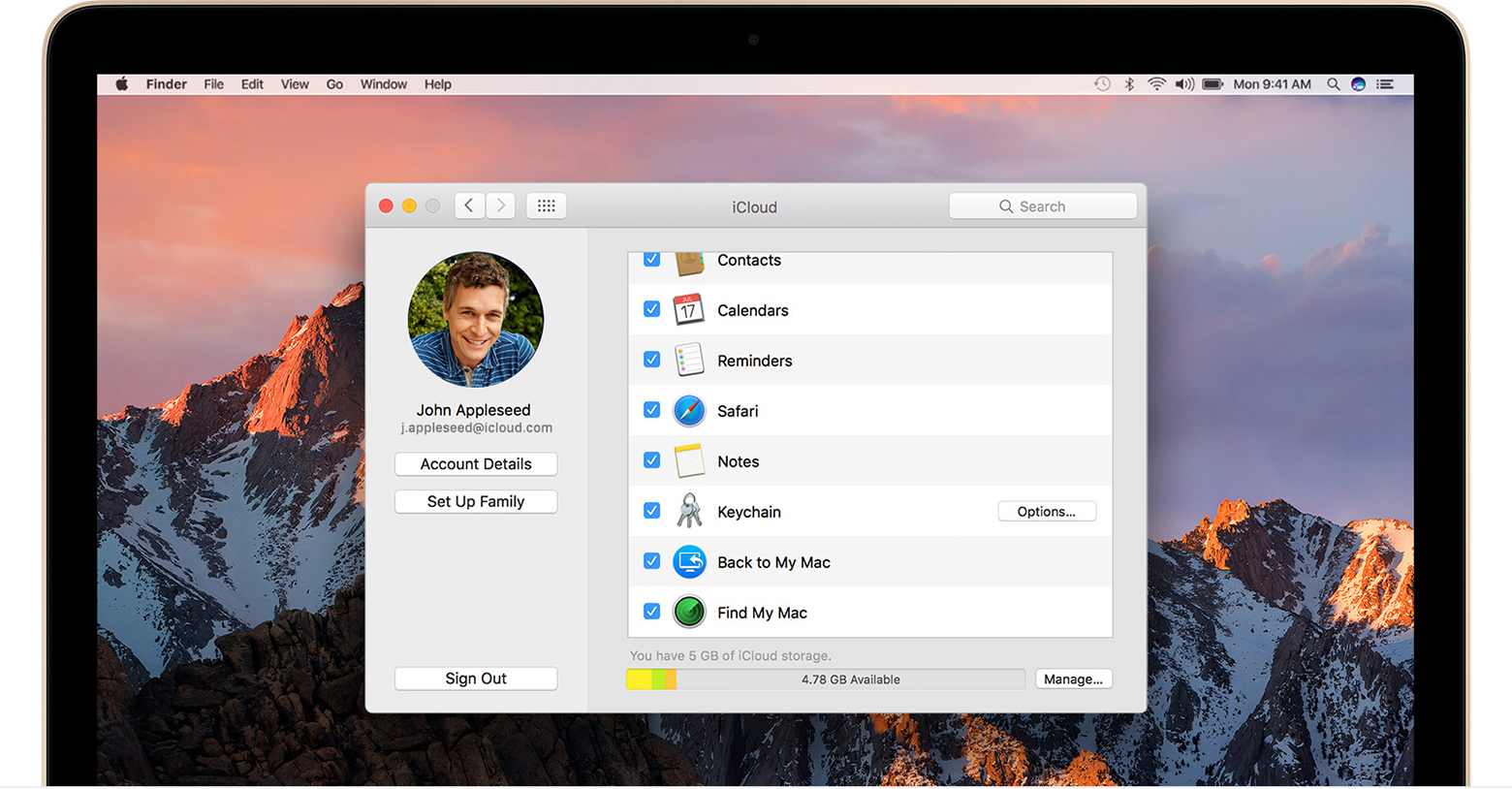Click the Find My Mac label
The width and height of the screenshot is (1512, 789).
(762, 613)
